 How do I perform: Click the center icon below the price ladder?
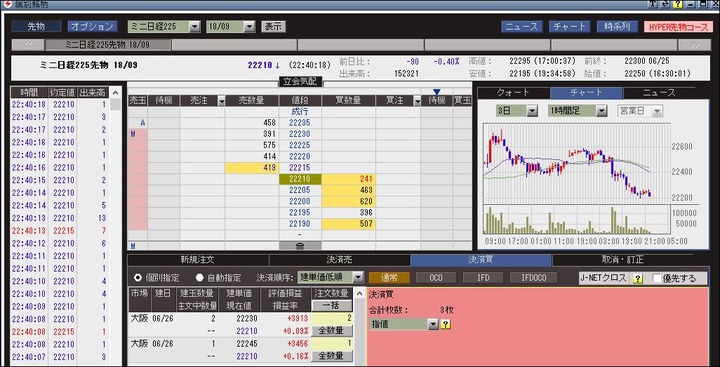(300, 246)
